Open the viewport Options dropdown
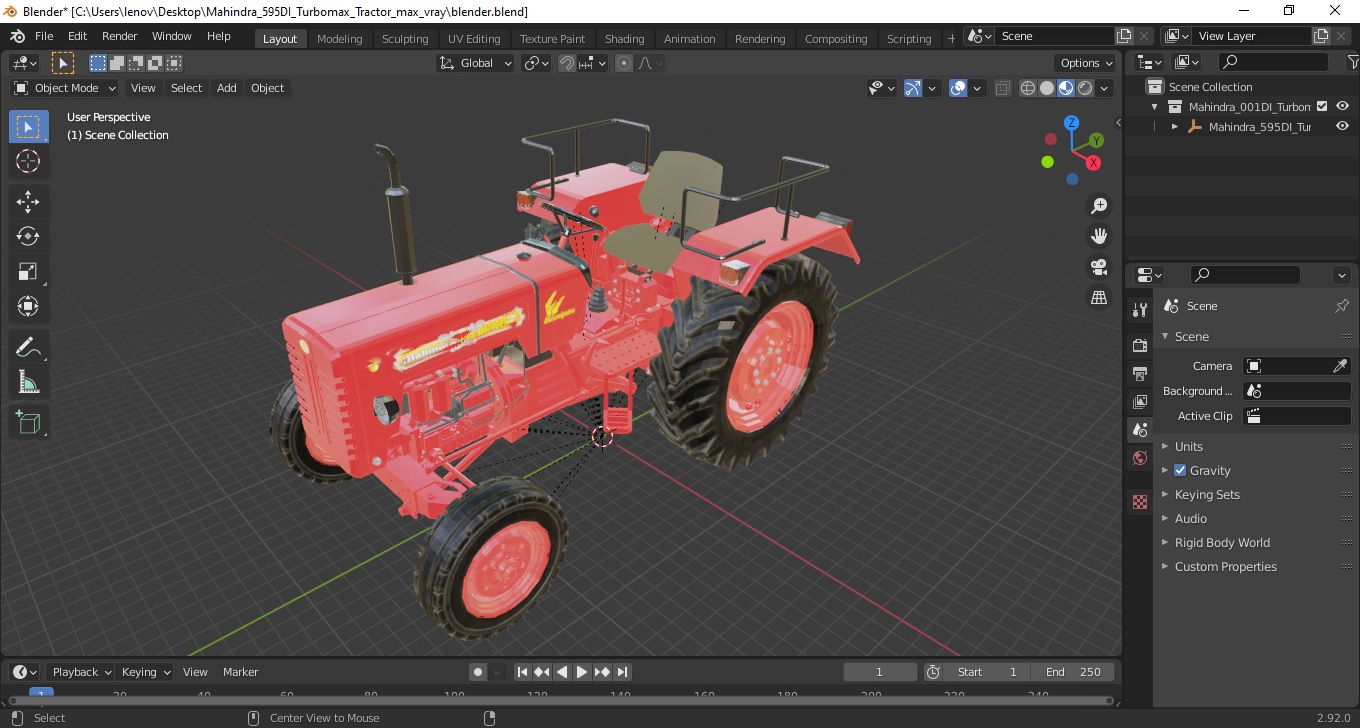 tap(1086, 63)
